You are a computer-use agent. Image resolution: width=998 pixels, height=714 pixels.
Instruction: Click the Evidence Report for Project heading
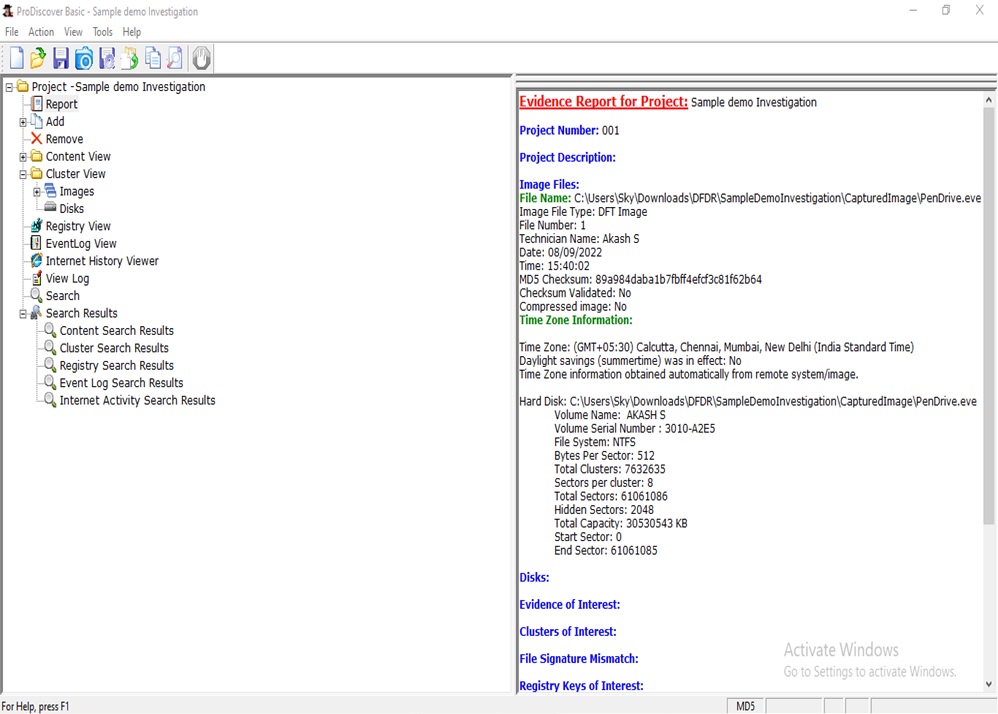pos(603,102)
